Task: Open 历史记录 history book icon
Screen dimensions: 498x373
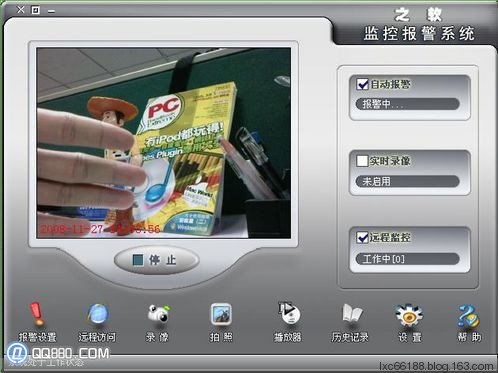Action: pos(352,313)
